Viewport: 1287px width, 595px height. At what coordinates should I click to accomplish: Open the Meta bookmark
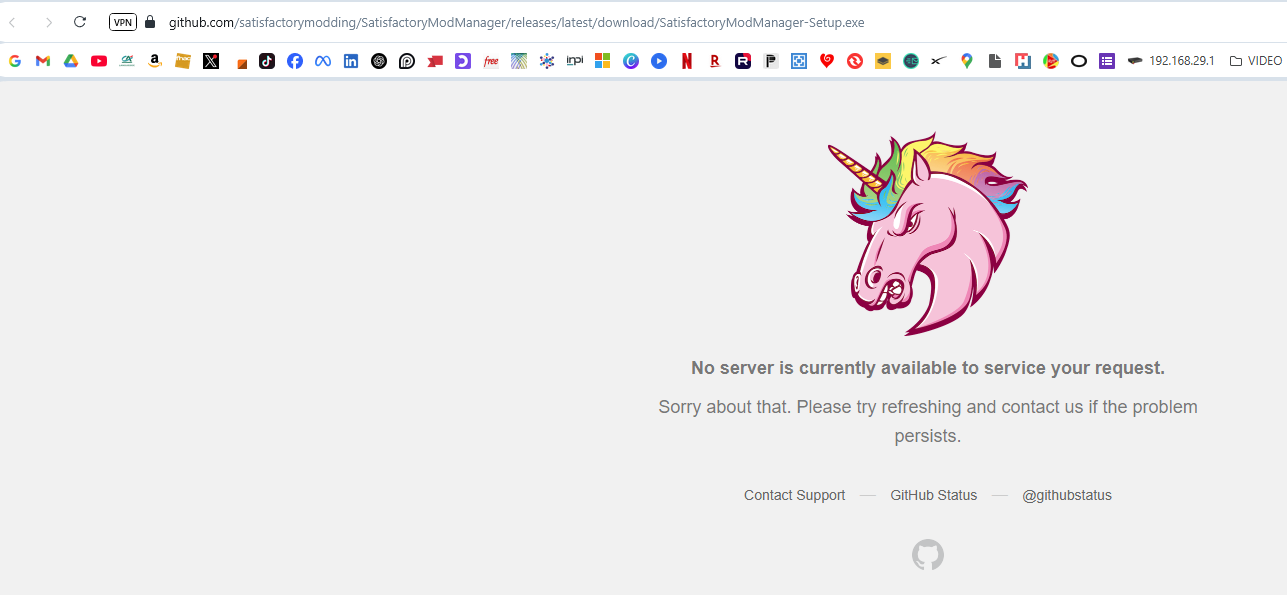pyautogui.click(x=323, y=61)
